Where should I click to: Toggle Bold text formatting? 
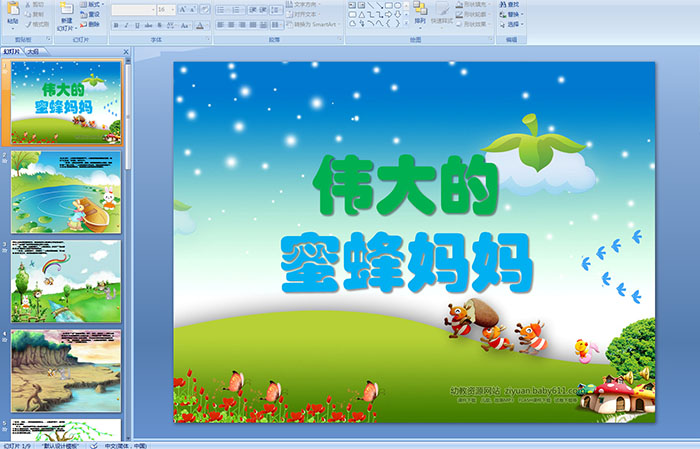(x=116, y=25)
